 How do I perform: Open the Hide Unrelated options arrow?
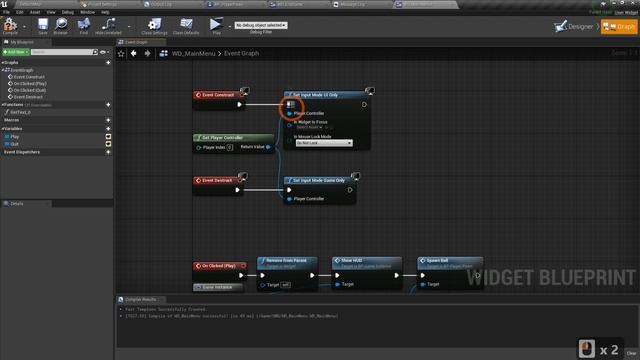(x=129, y=27)
